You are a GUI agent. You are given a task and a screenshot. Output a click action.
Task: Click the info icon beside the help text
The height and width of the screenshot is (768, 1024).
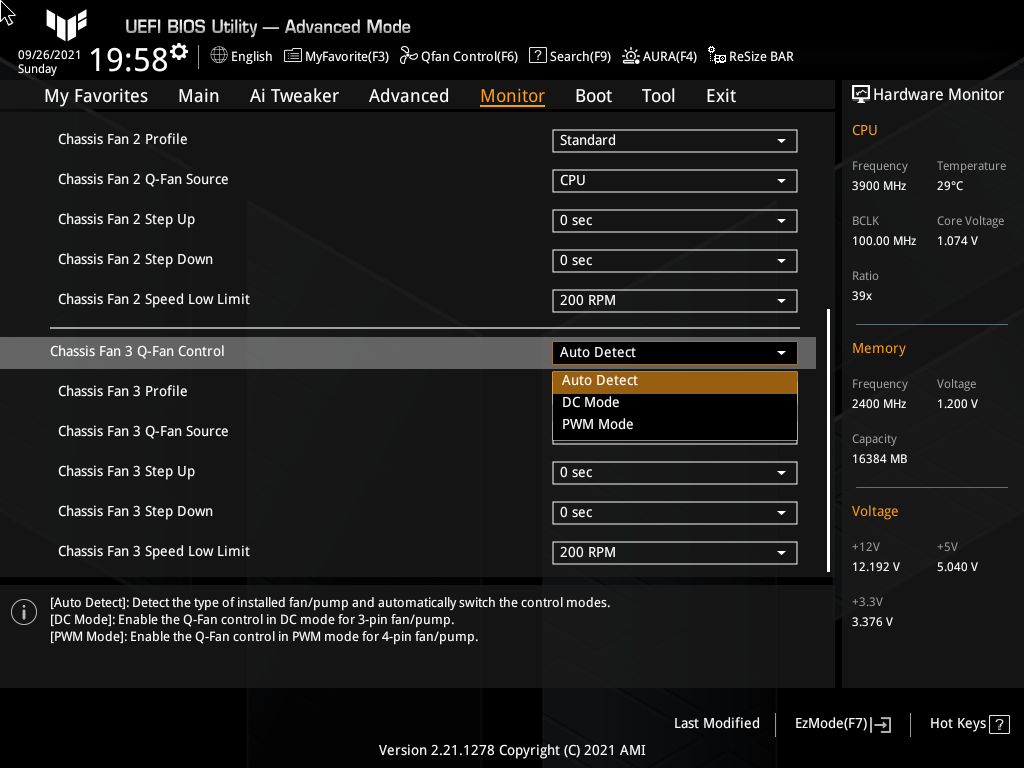23,611
